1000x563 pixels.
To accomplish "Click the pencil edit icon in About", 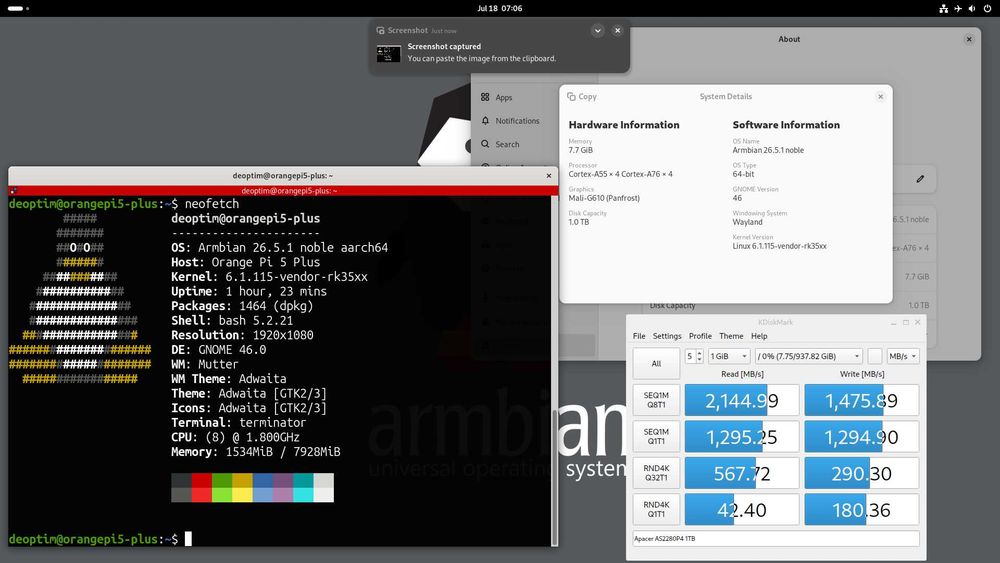I will coord(920,179).
